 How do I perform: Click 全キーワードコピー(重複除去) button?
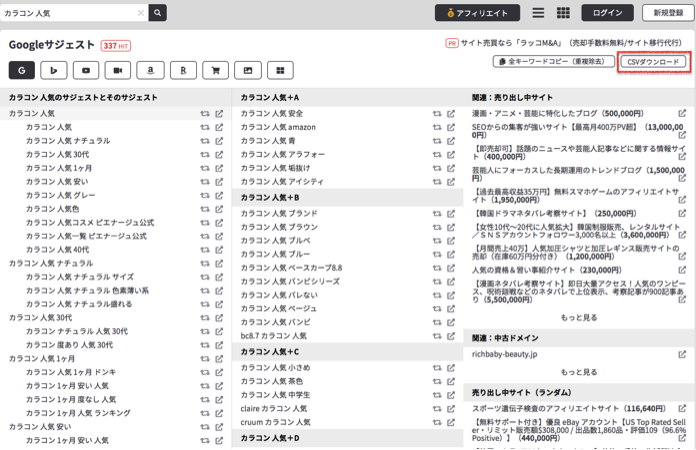pos(554,61)
